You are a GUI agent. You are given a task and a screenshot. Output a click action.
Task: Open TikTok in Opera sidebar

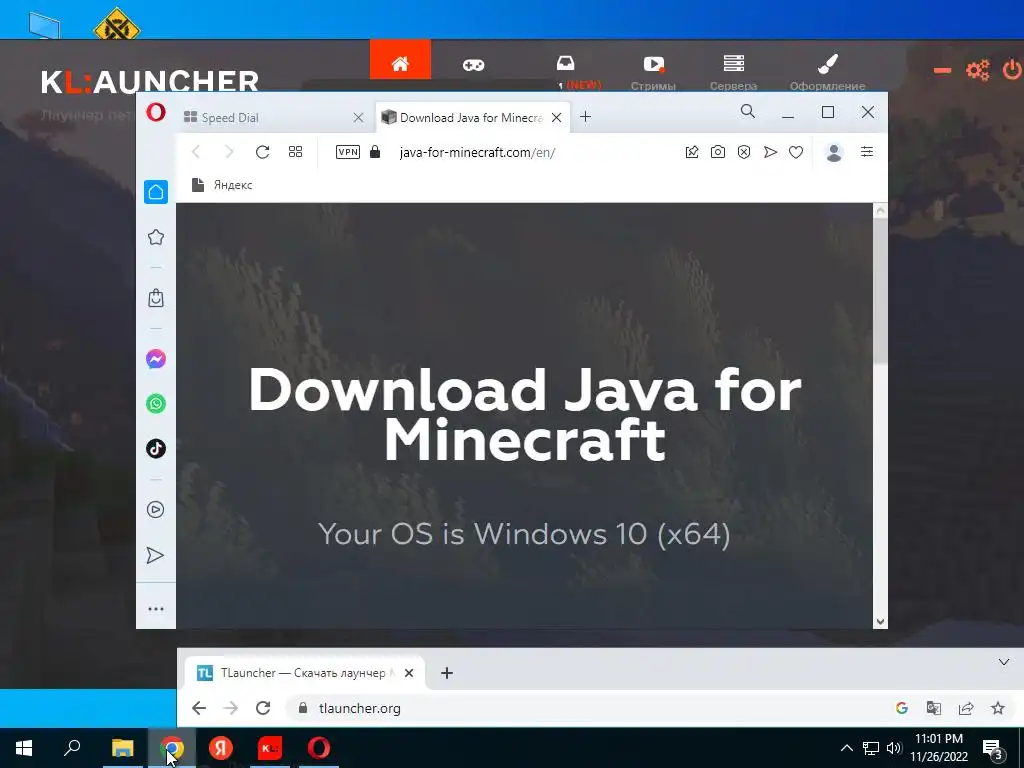tap(155, 449)
